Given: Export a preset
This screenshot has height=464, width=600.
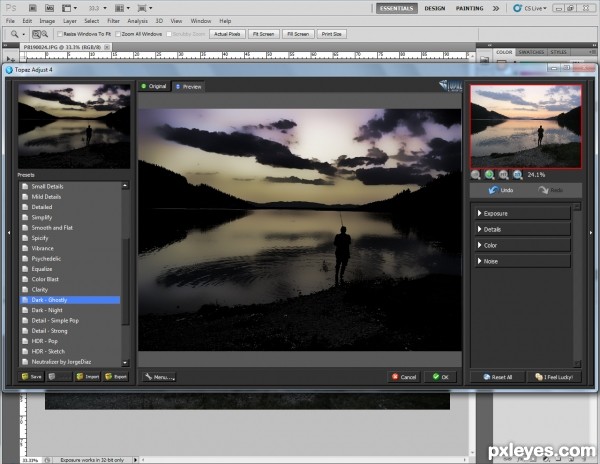Looking at the screenshot, I should coord(116,377).
